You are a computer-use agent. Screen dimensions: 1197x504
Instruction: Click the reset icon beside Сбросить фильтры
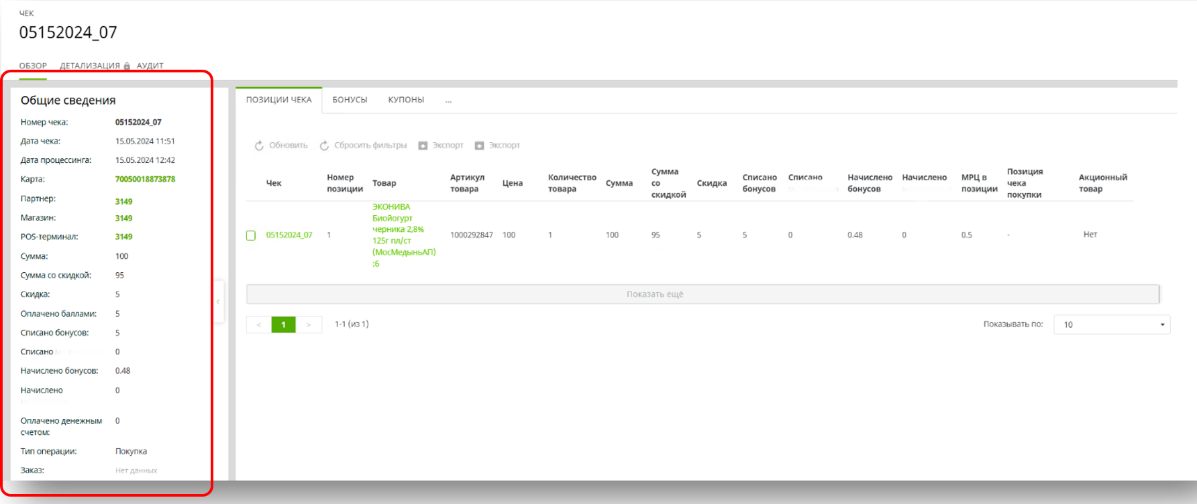tap(324, 146)
